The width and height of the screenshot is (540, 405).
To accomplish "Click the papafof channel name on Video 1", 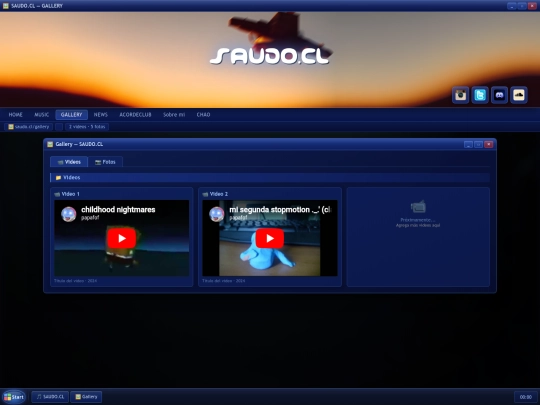I will click(90, 217).
